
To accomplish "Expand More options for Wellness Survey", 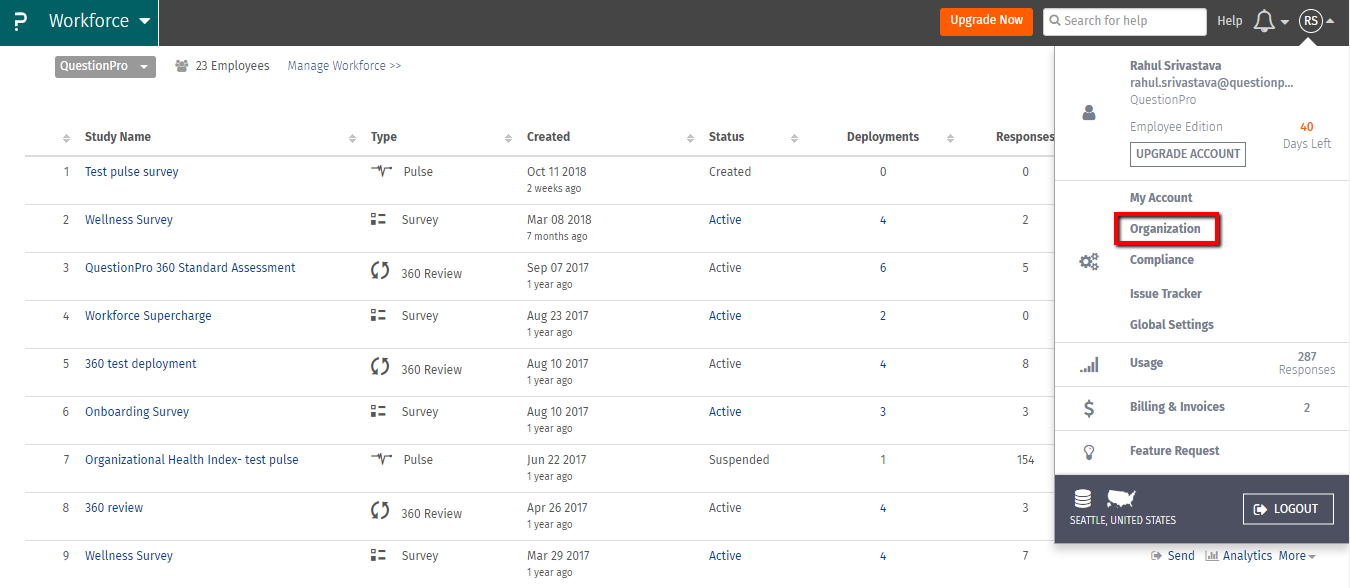I will (1297, 556).
